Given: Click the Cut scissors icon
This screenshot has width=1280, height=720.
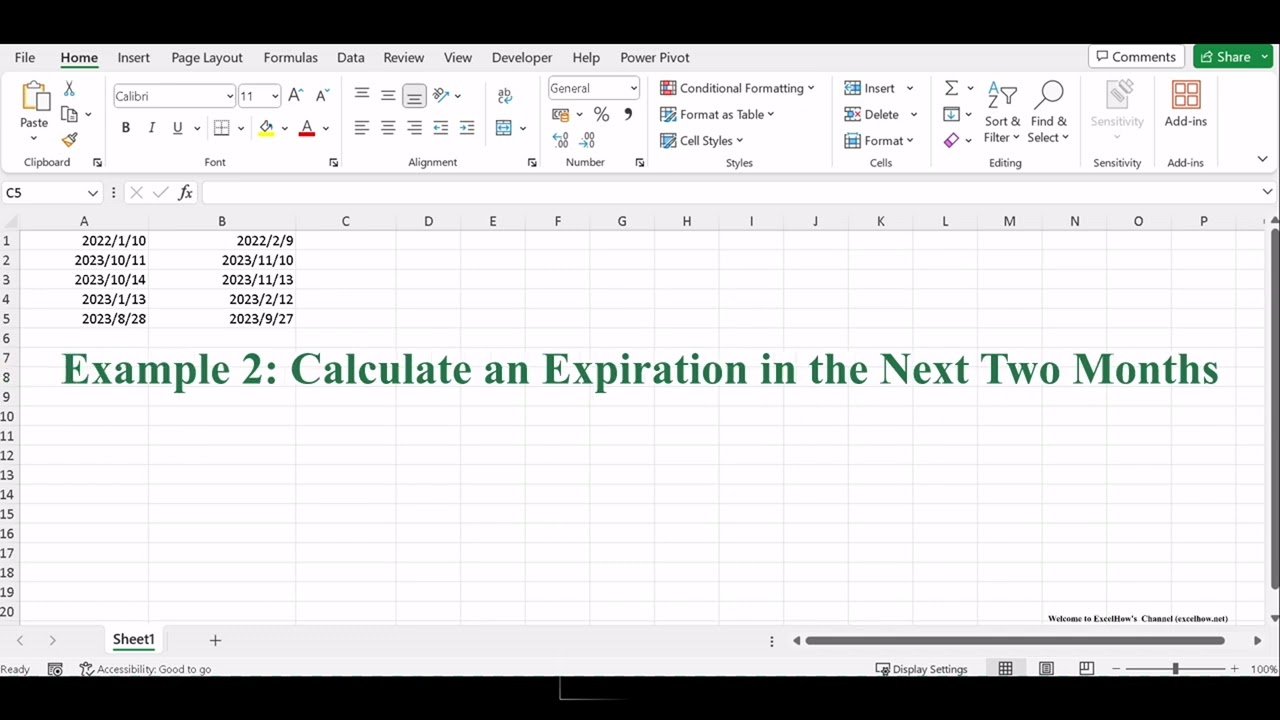Looking at the screenshot, I should tap(69, 89).
